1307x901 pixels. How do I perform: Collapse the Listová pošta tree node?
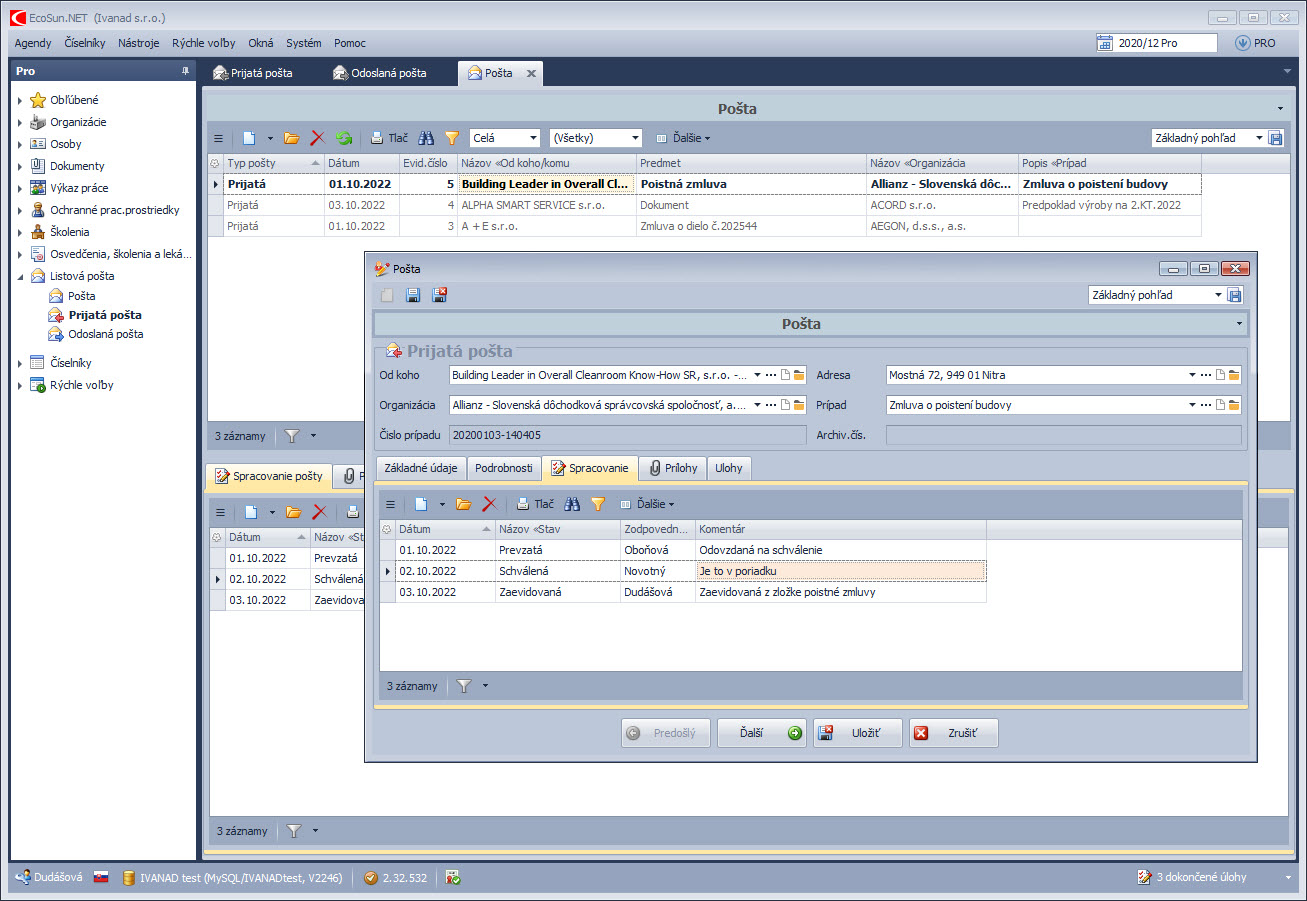pyautogui.click(x=20, y=276)
